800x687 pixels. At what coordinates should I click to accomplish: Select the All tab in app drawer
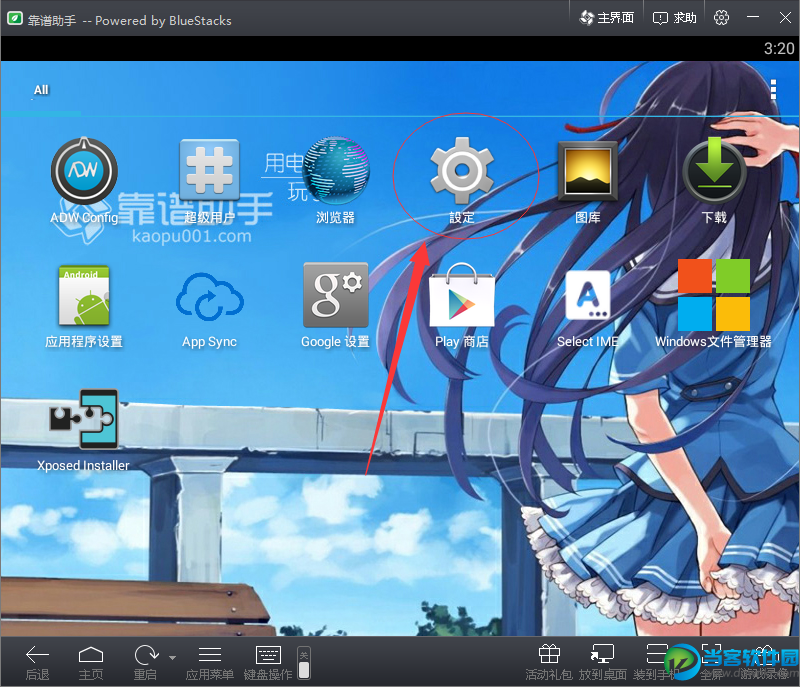tap(41, 90)
